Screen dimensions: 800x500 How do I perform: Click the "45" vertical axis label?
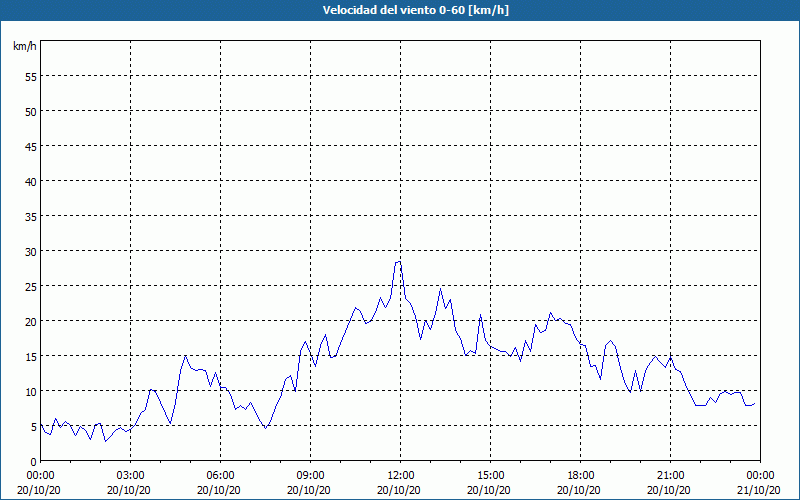point(31,146)
